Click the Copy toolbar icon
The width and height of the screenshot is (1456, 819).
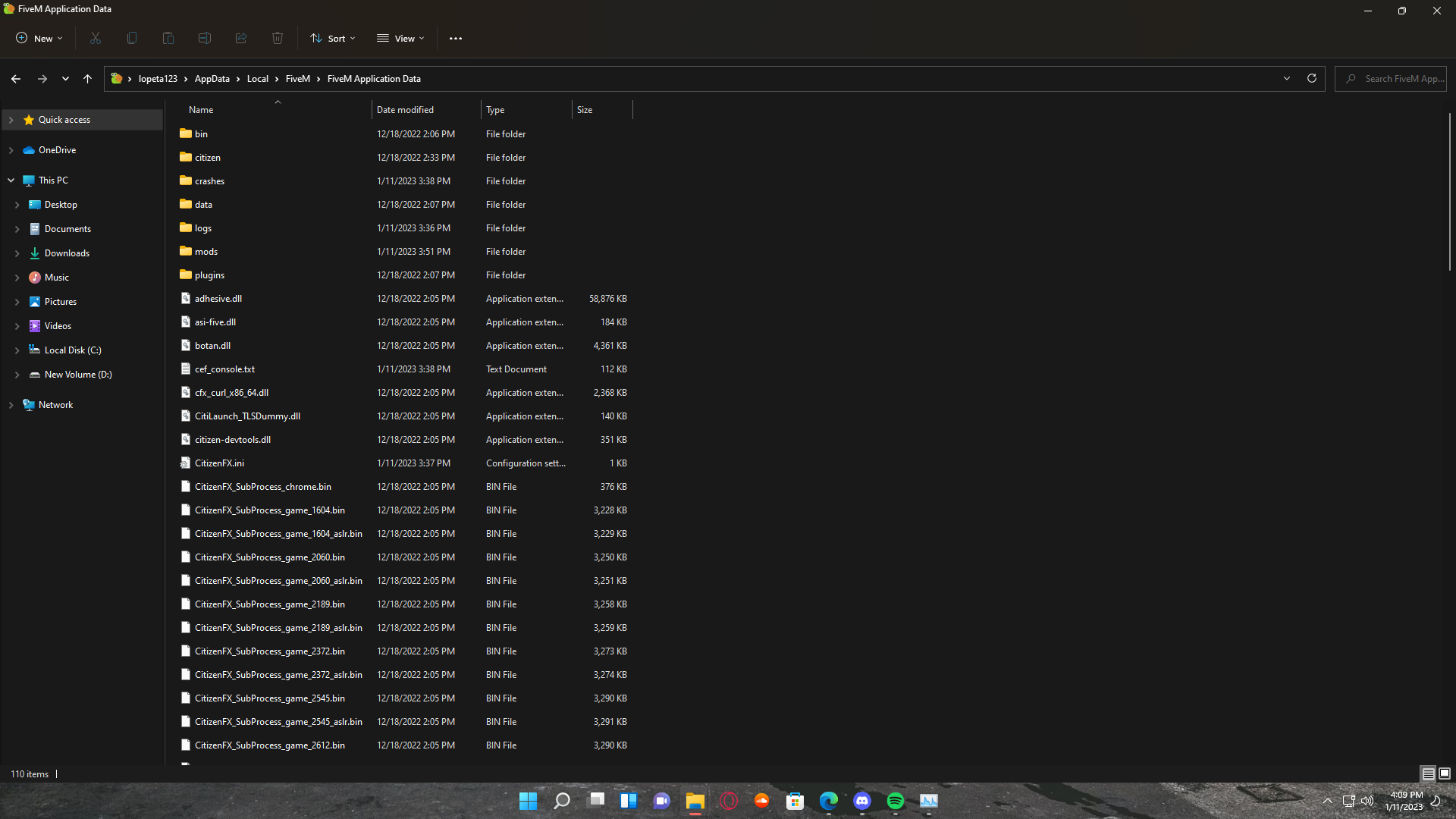click(x=132, y=38)
